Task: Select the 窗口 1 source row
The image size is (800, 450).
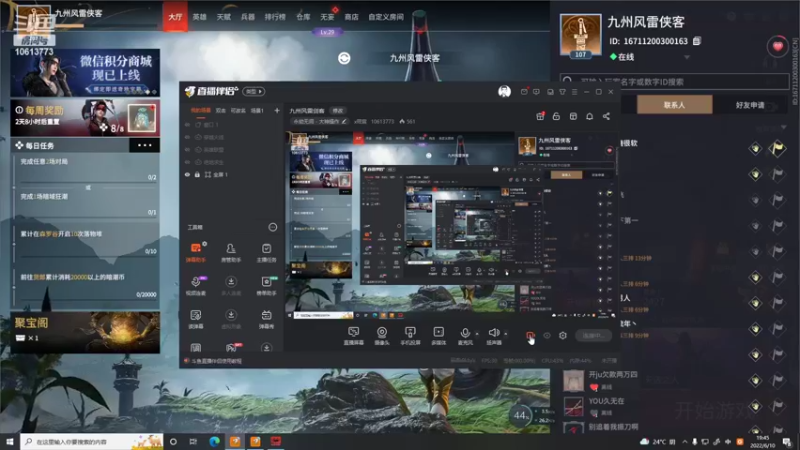Action: [x=230, y=124]
